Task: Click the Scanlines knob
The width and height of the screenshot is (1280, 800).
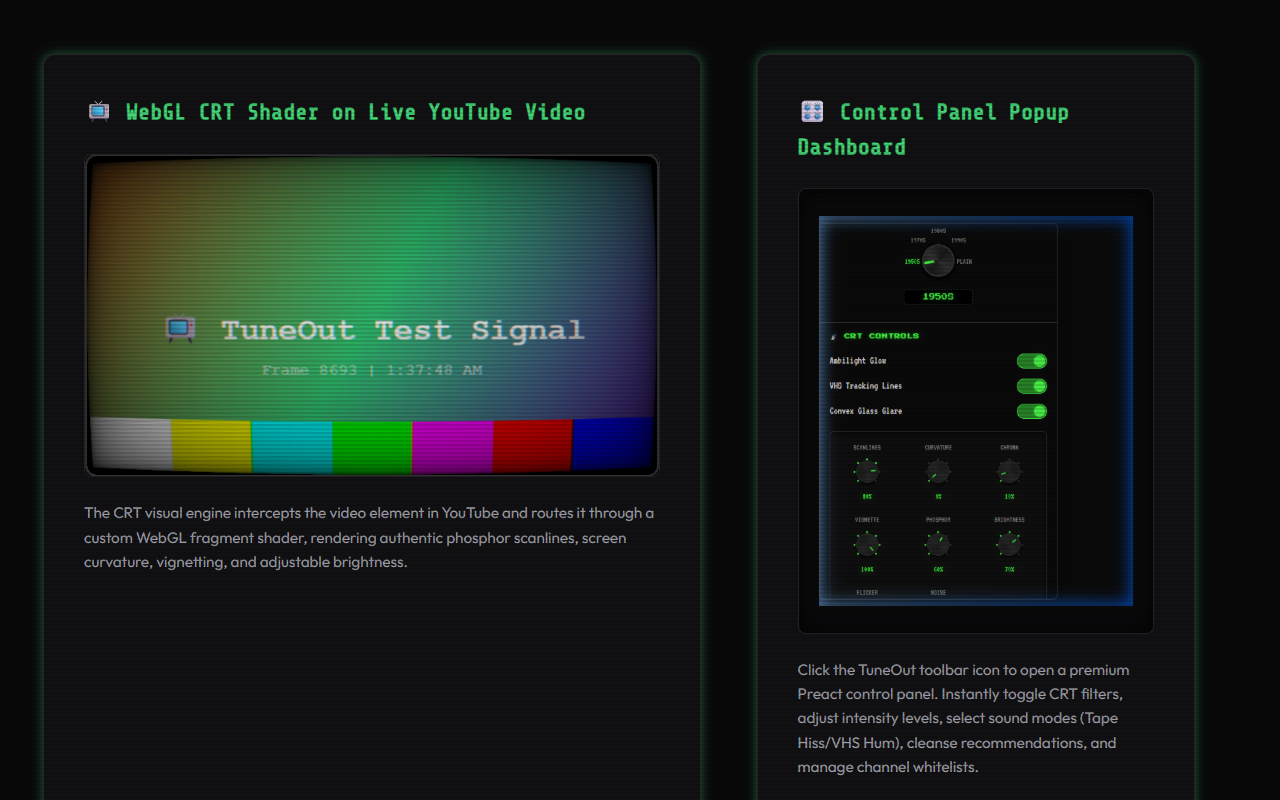Action: pos(867,472)
